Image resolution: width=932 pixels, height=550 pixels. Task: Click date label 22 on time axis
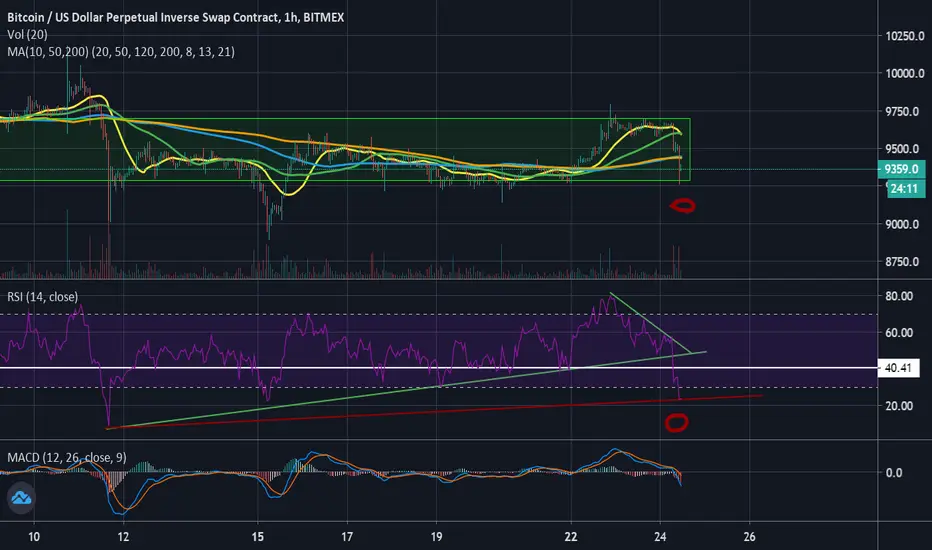[571, 537]
